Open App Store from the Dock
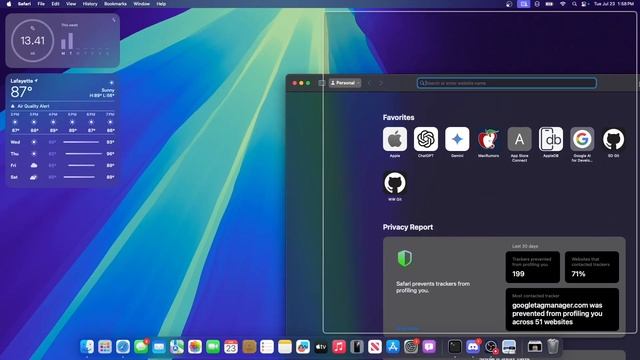Viewport: 640px width, 360px height. pyautogui.click(x=393, y=347)
